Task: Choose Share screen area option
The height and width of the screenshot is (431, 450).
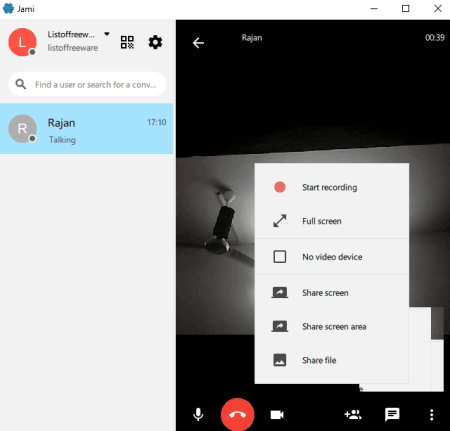Action: click(332, 326)
